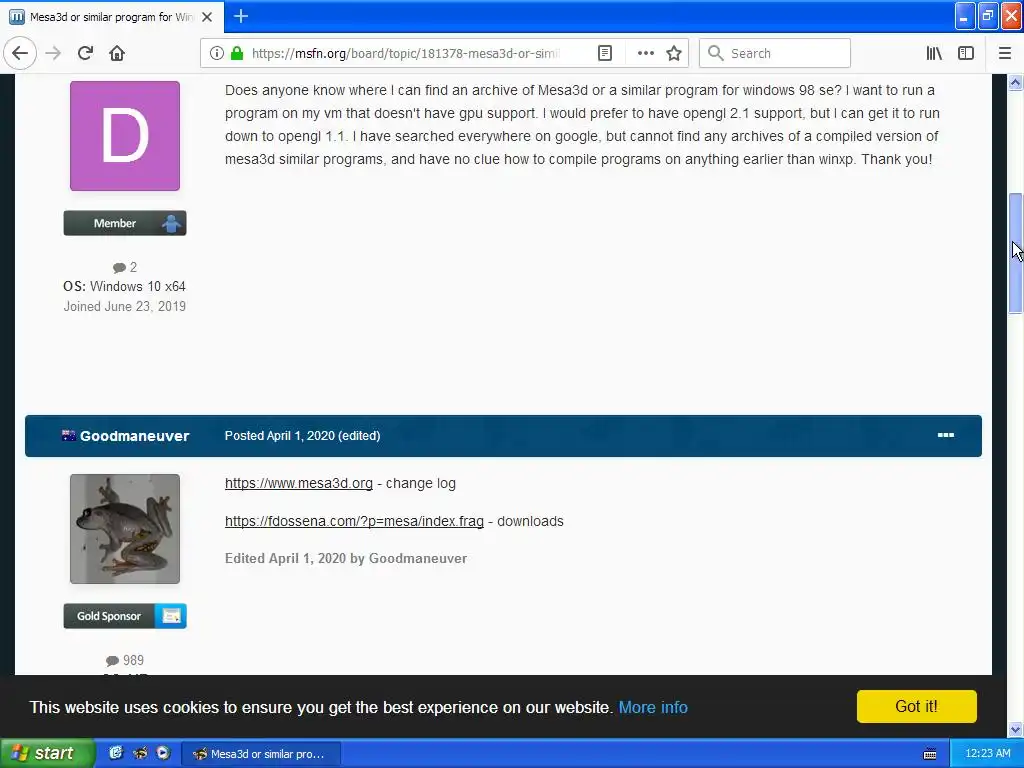Click the purple D avatar
The image size is (1024, 768).
125,136
